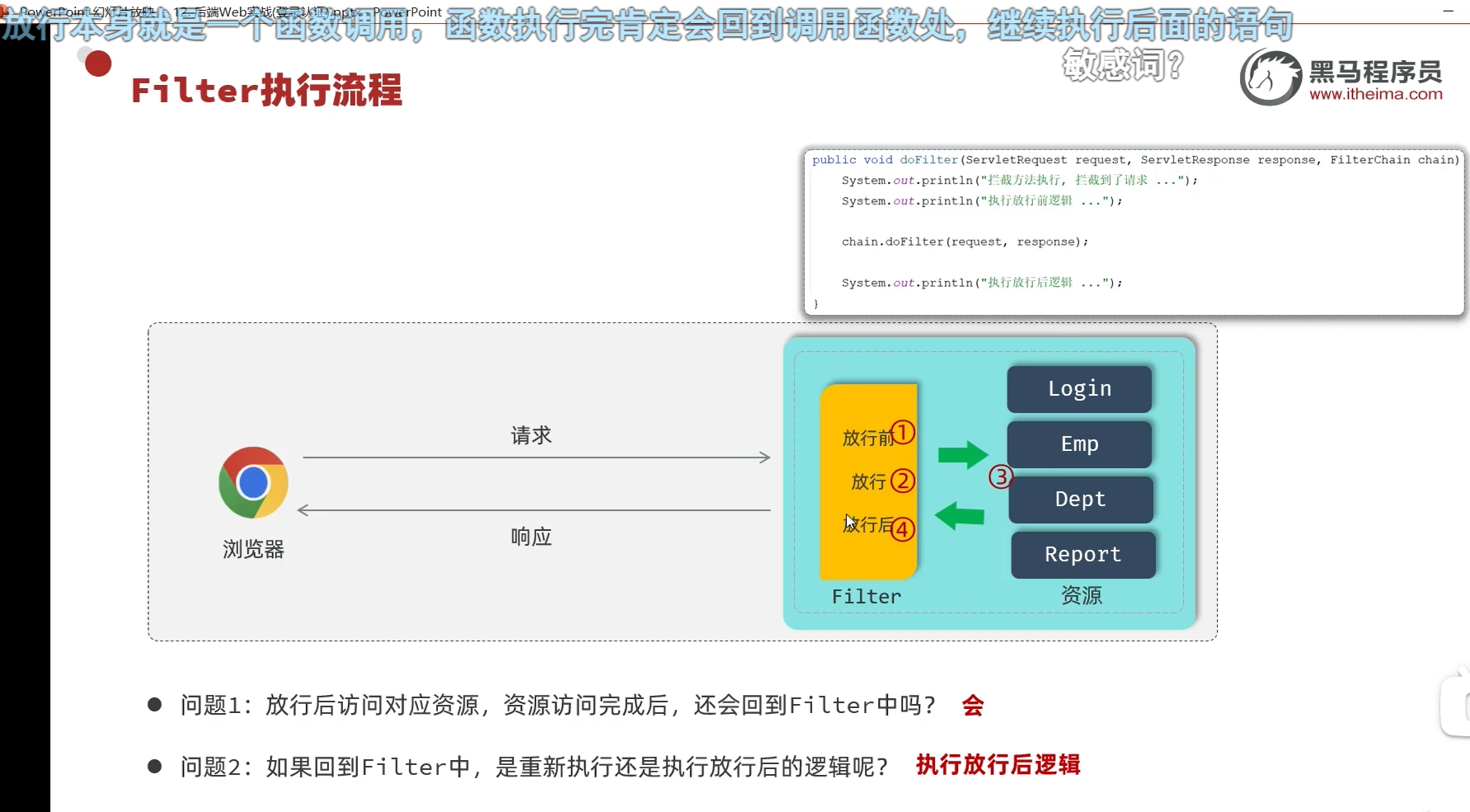Click the 响应 label below the arrow
Viewport: 1470px width, 812px height.
click(531, 537)
